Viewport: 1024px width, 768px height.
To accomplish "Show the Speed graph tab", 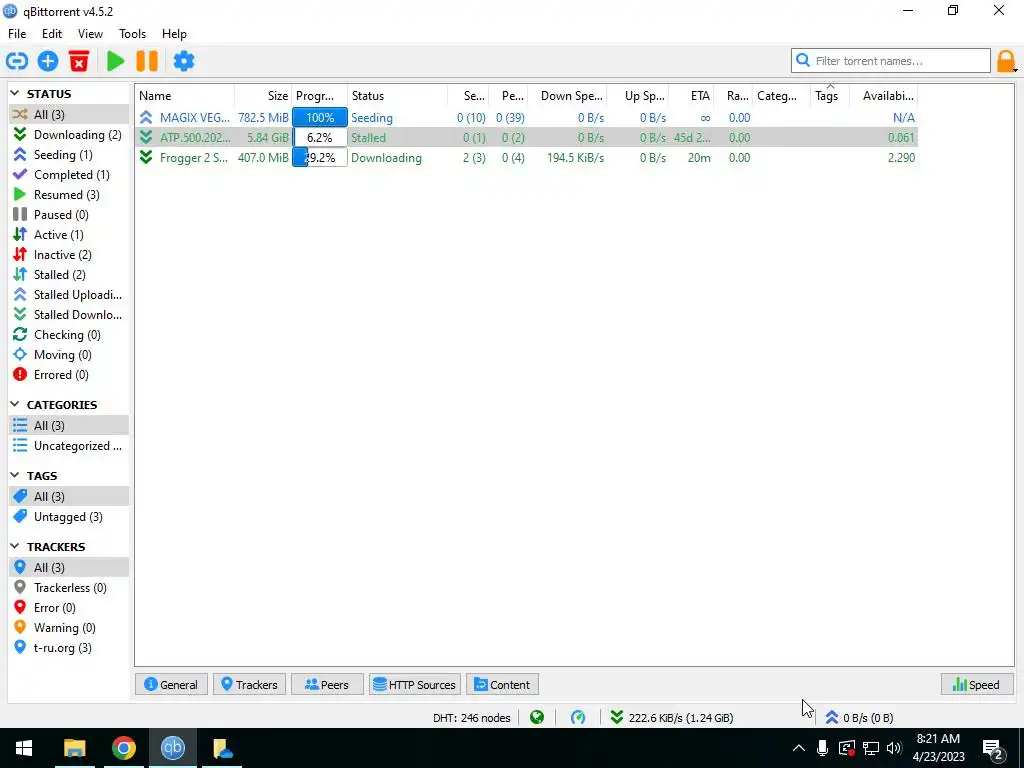I will 976,684.
